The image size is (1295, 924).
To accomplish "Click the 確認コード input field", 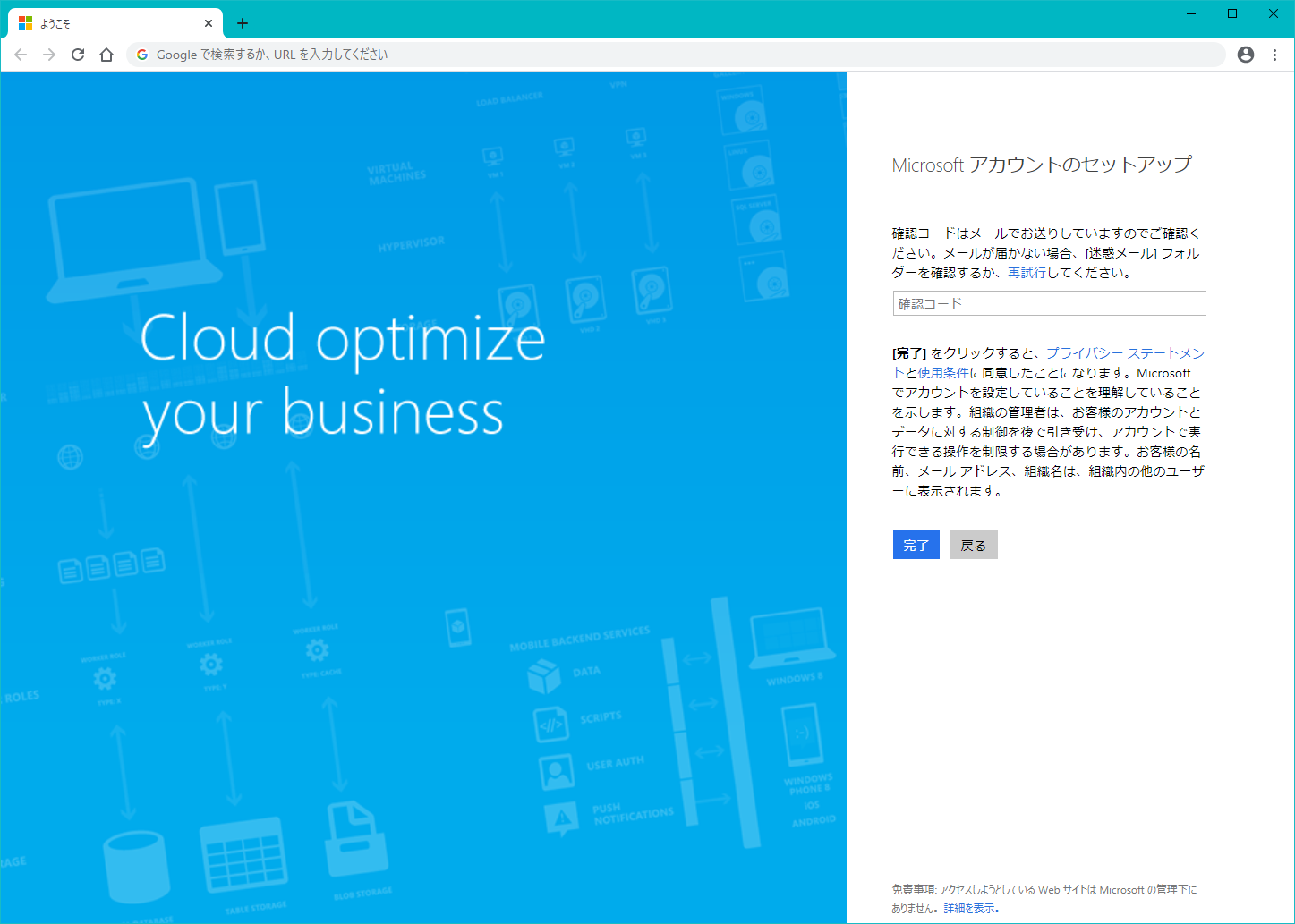I will pyautogui.click(x=1049, y=303).
